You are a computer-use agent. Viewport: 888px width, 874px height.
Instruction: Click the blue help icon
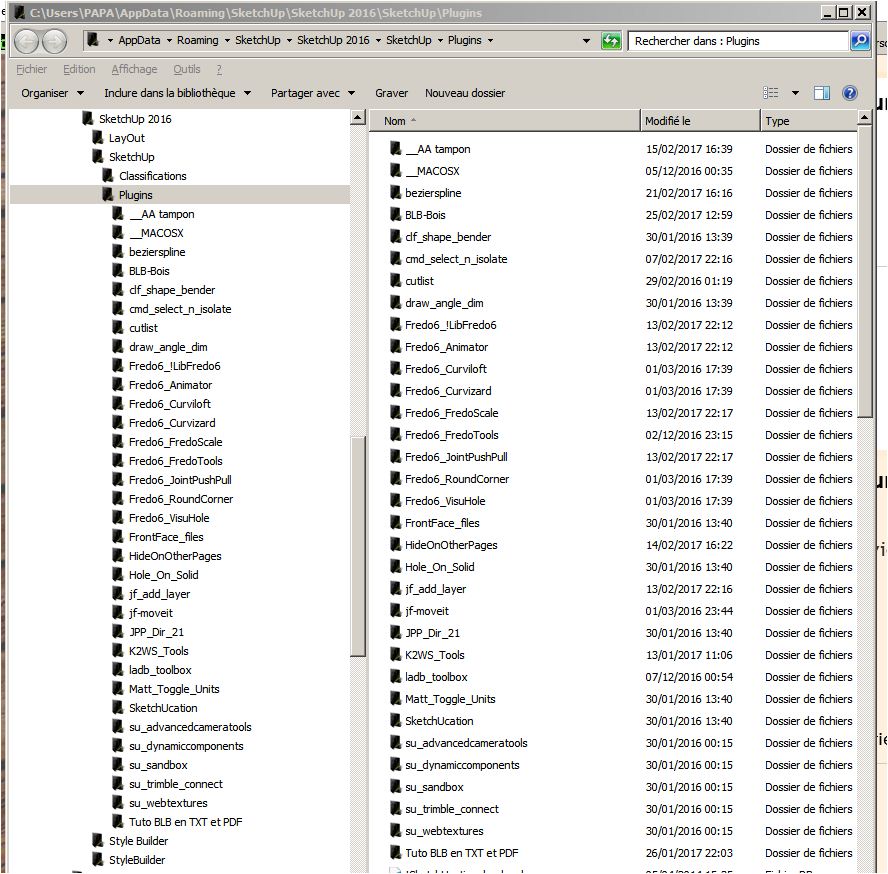point(849,93)
